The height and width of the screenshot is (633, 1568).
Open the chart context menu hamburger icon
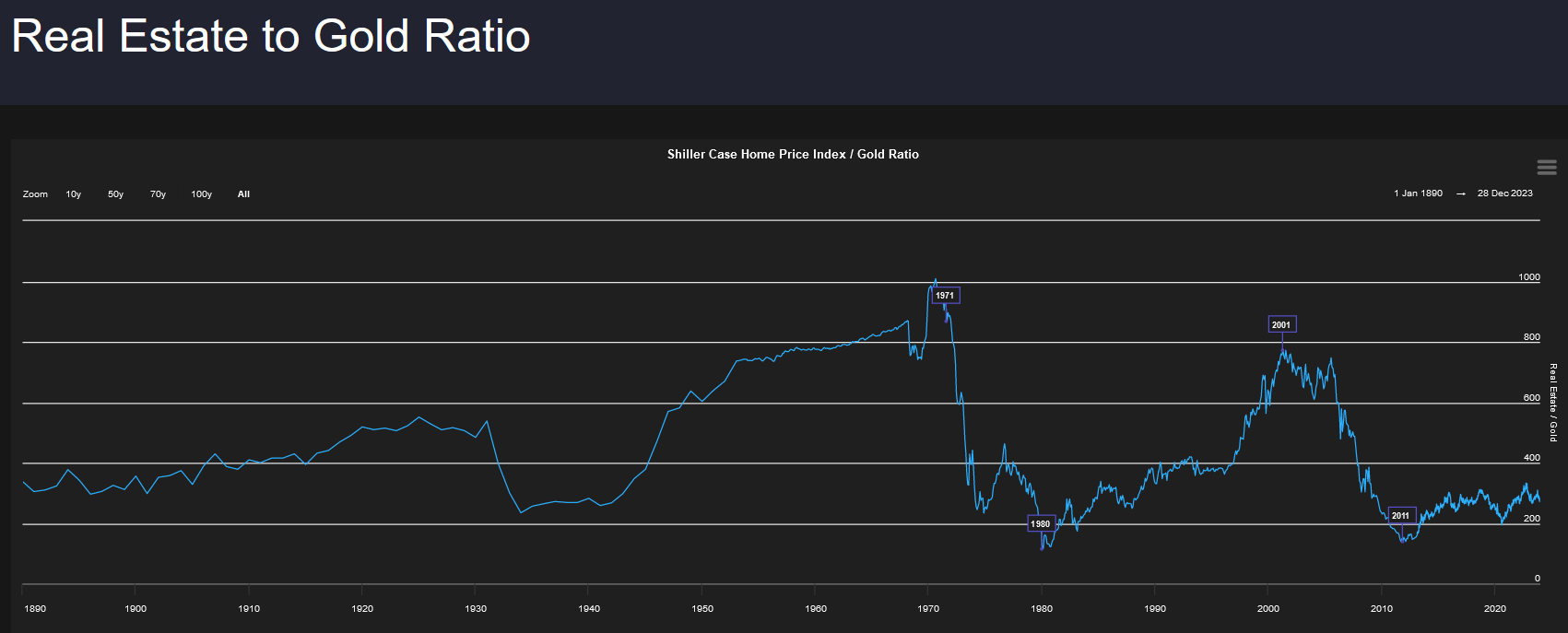pyautogui.click(x=1547, y=167)
